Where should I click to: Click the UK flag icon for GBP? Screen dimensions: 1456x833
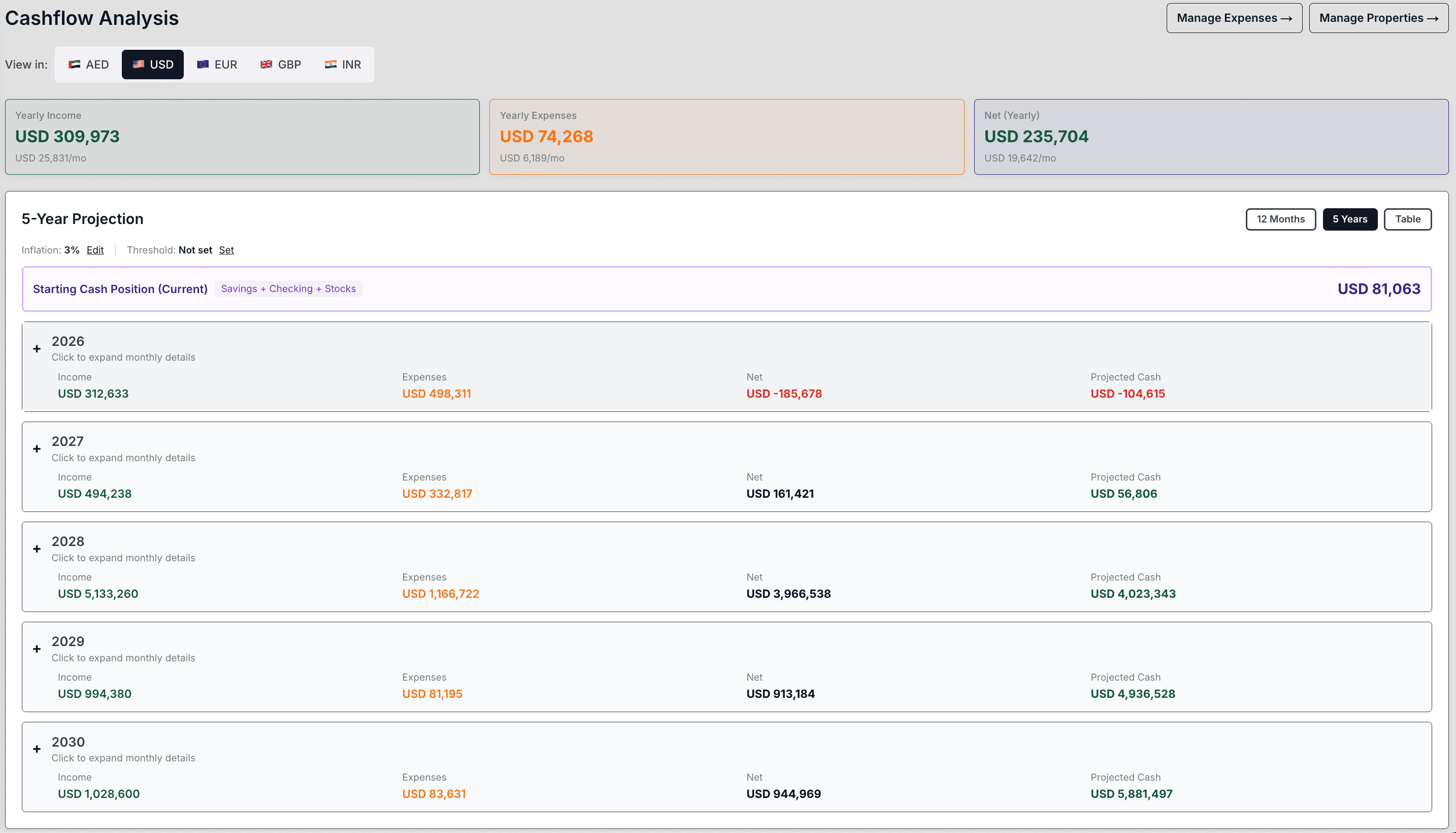click(x=267, y=65)
